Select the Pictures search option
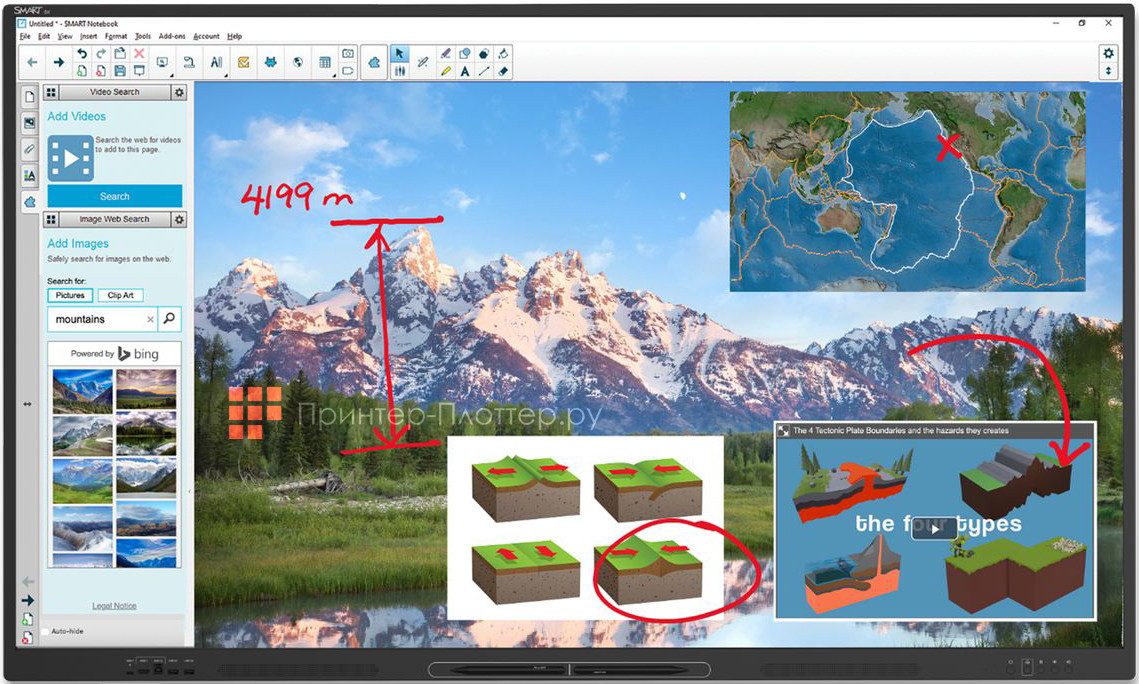This screenshot has height=684, width=1139. (69, 295)
